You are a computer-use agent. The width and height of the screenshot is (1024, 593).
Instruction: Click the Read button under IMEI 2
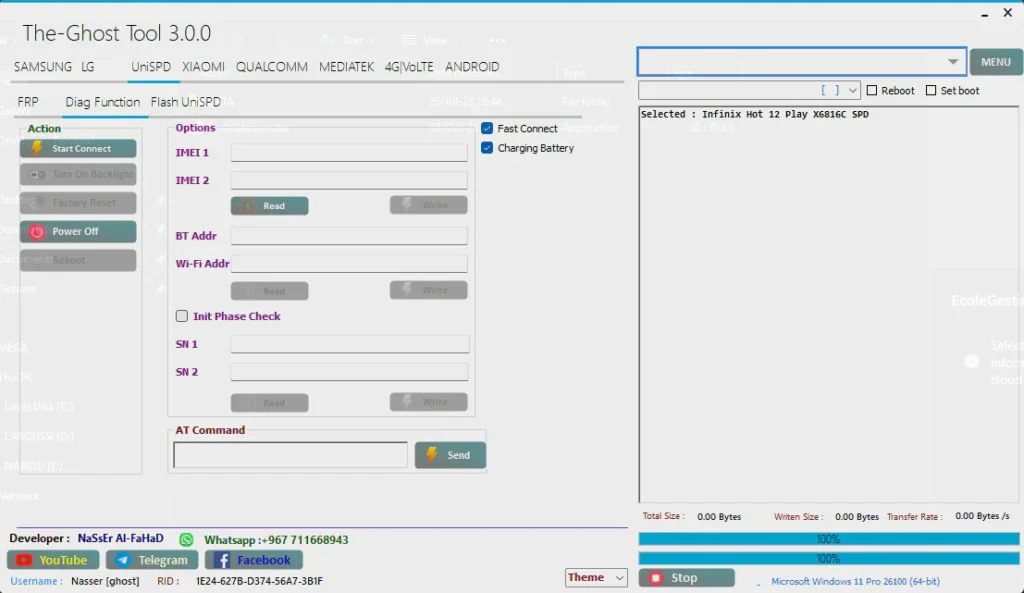[269, 206]
